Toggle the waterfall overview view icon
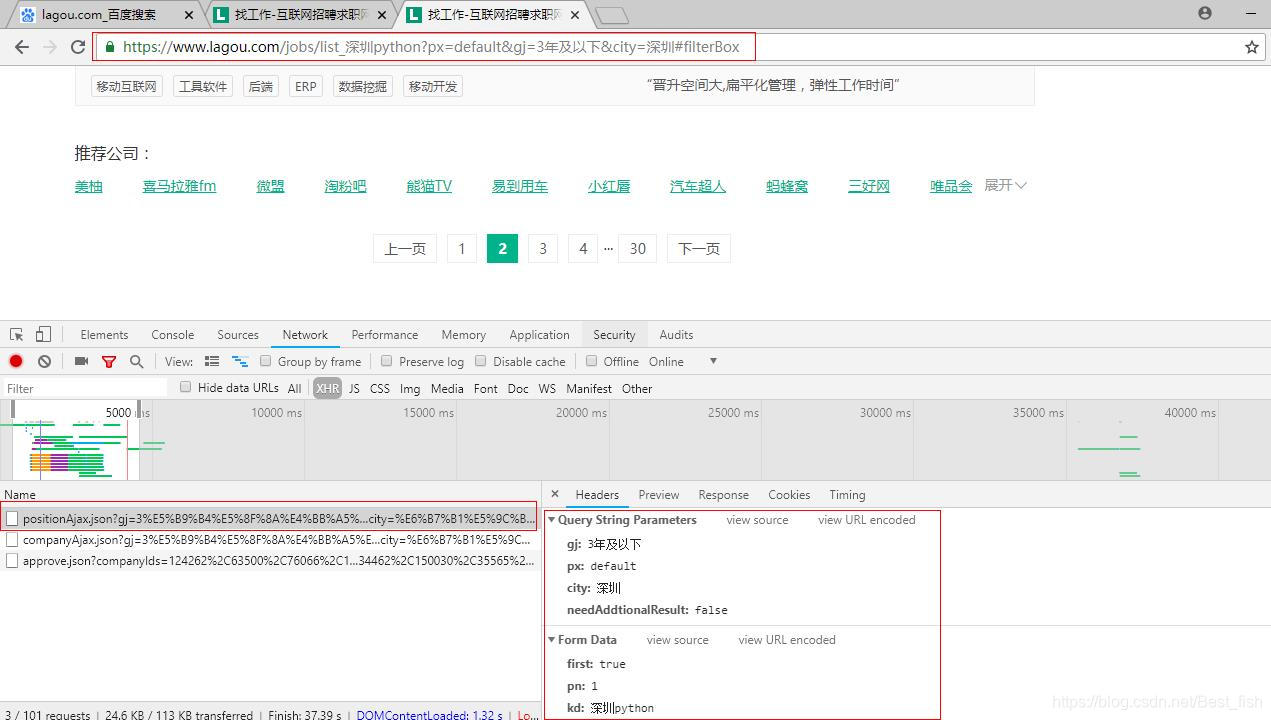 point(240,361)
